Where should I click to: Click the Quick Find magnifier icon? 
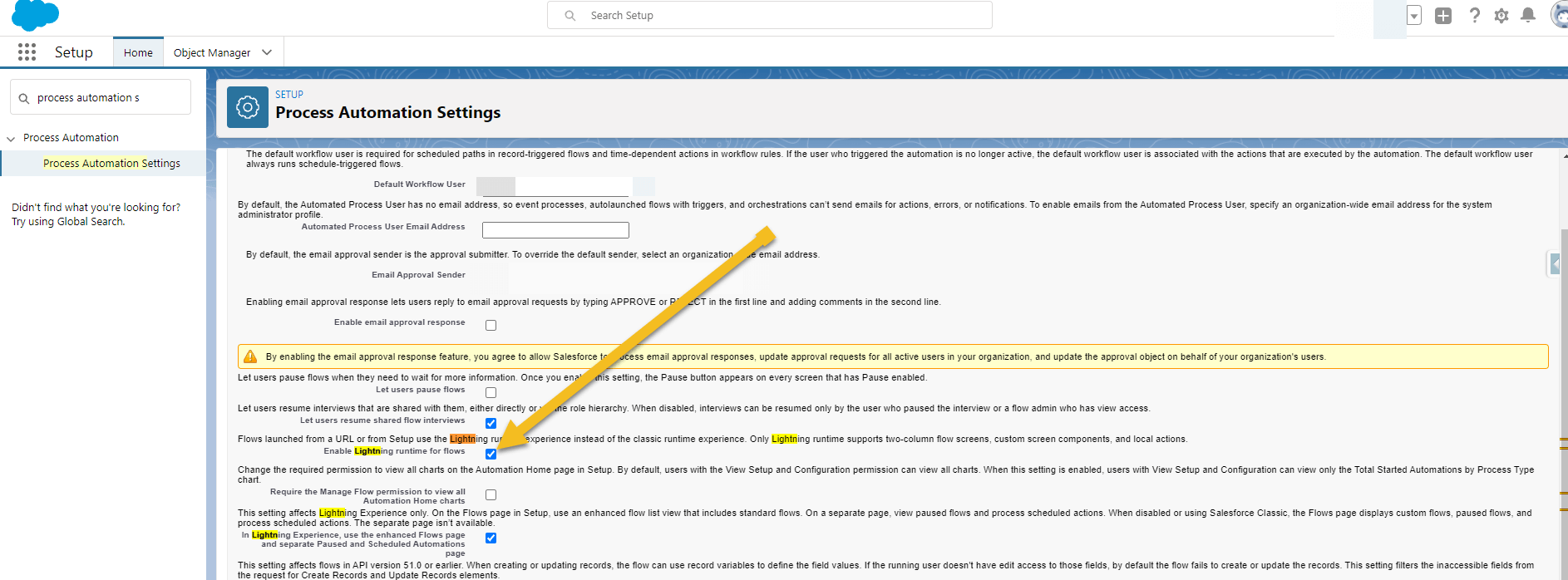(x=24, y=98)
